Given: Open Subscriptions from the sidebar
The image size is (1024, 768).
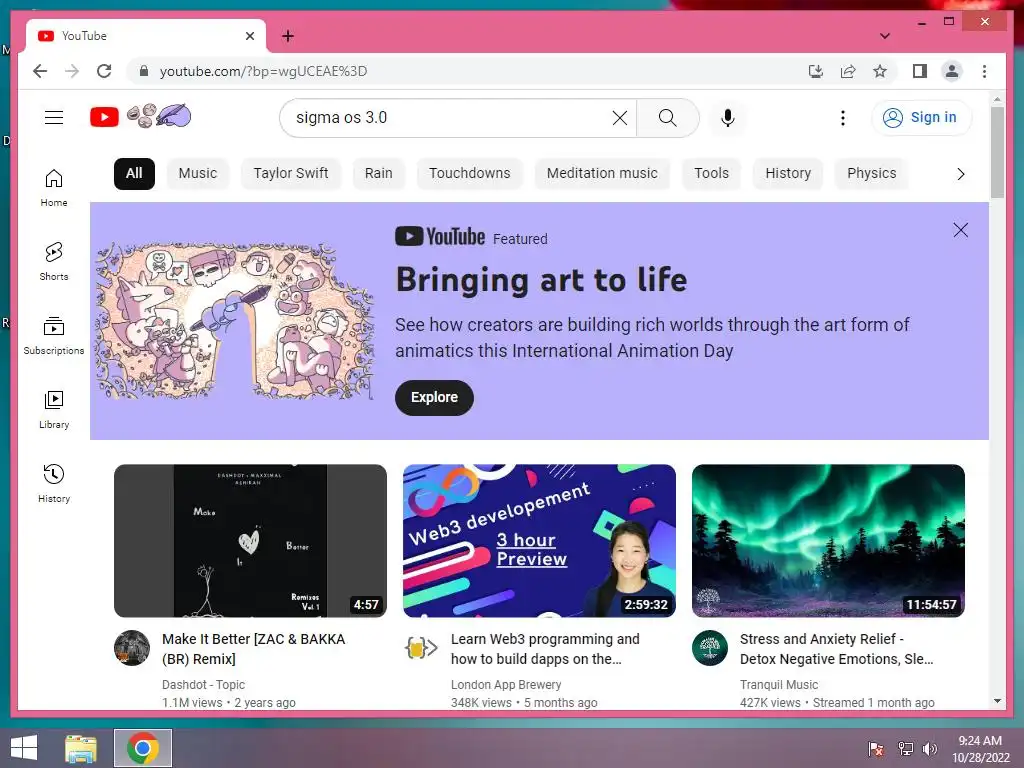Looking at the screenshot, I should click(x=54, y=336).
